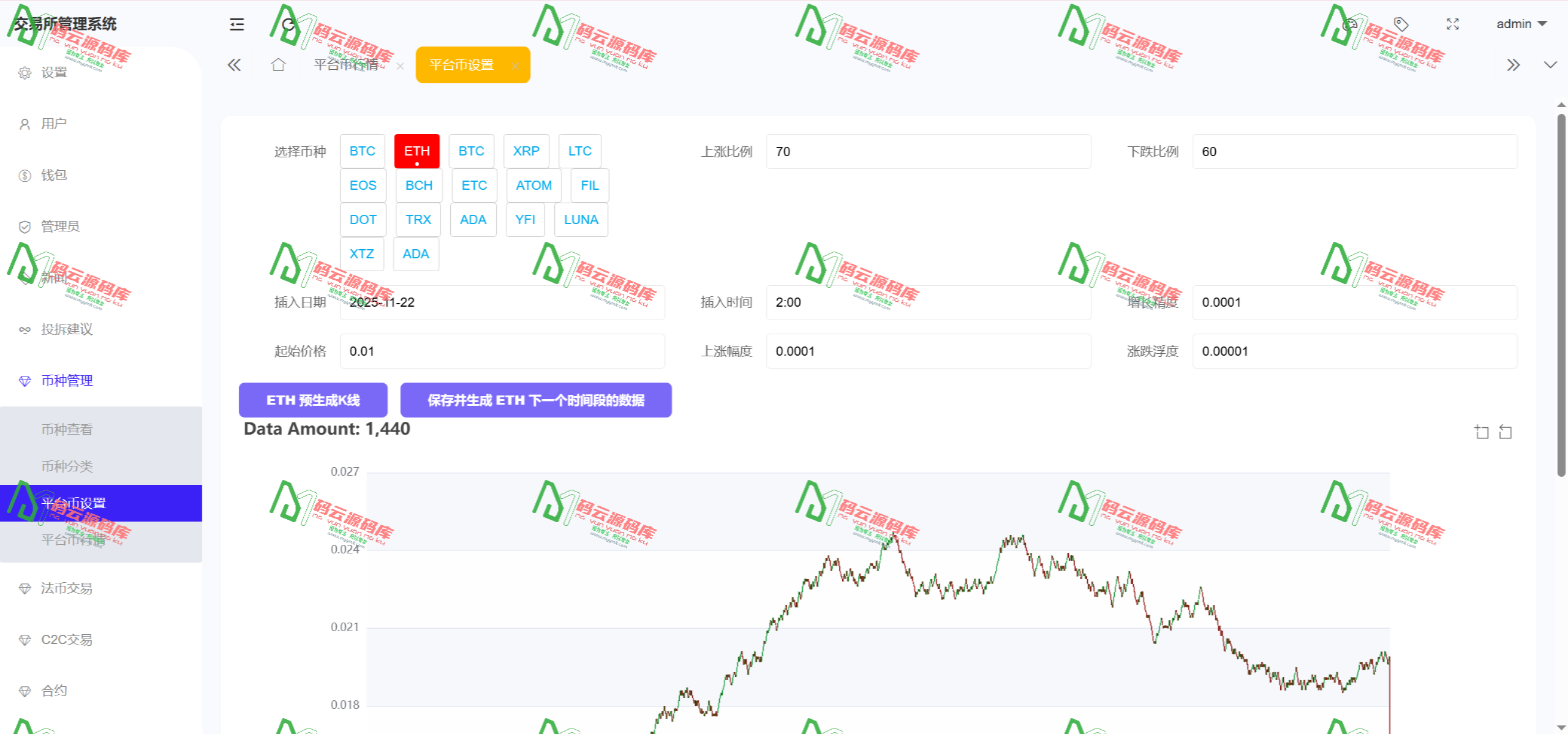Open the 钱包 (wallet) section in sidebar
Viewport: 1568px width, 734px height.
pyautogui.click(x=54, y=174)
